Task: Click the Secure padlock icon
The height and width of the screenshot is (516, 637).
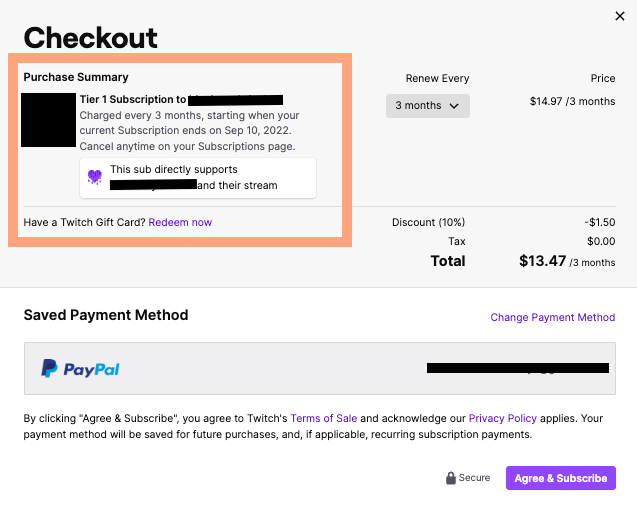Action: pos(451,478)
